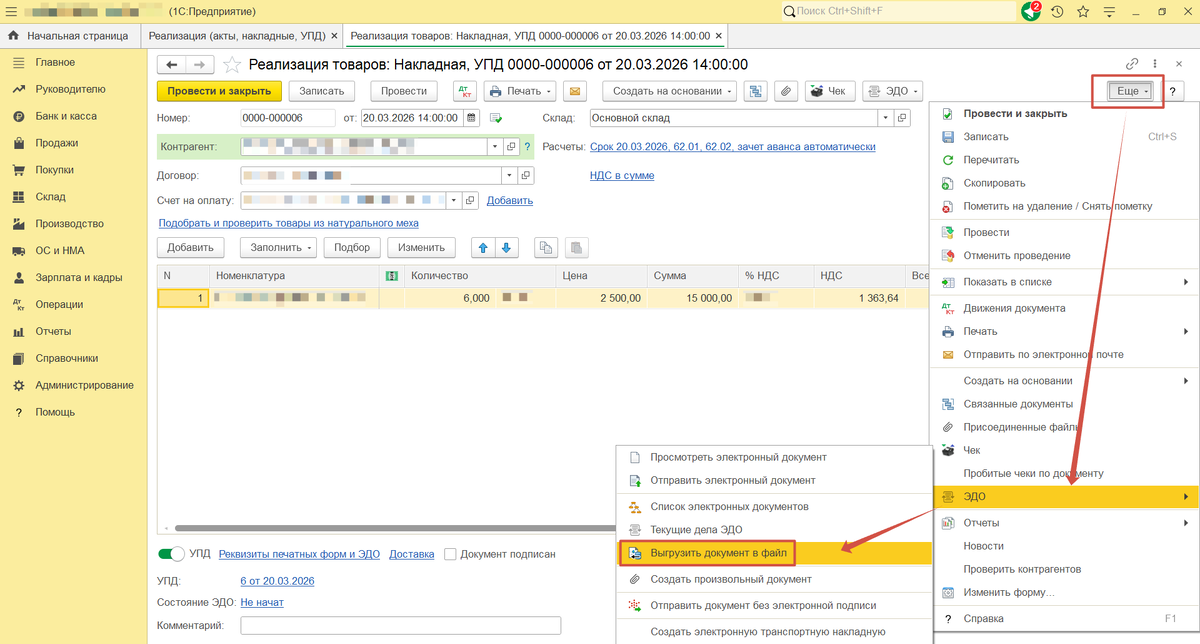Open the Склад field record icon
This screenshot has width=1200, height=644.
click(903, 118)
